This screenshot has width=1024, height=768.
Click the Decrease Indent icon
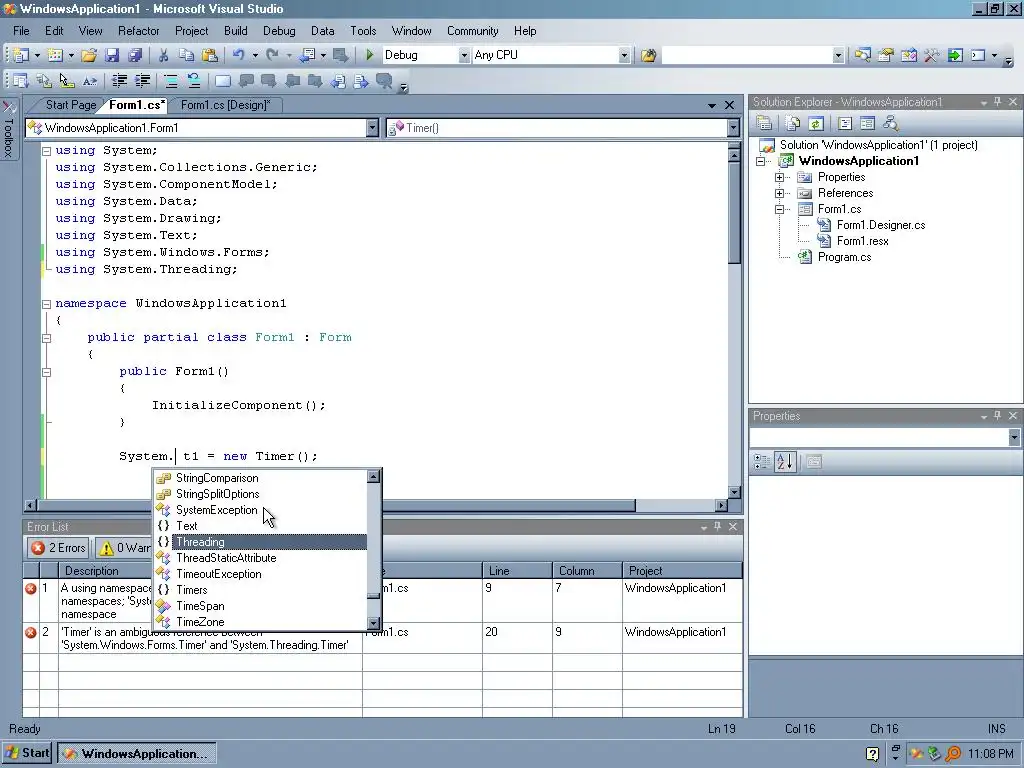coord(120,81)
